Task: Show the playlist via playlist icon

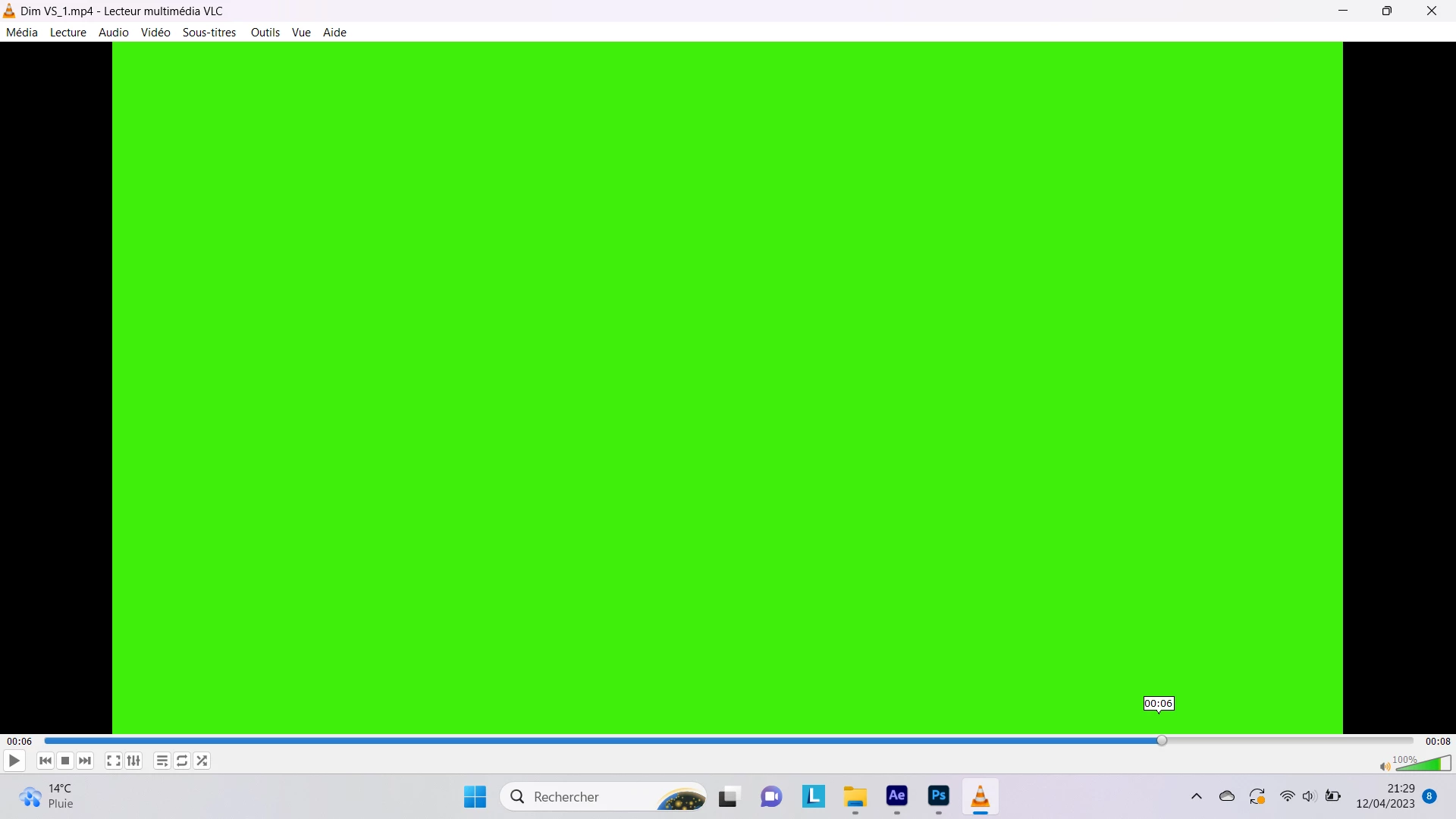Action: pyautogui.click(x=162, y=761)
